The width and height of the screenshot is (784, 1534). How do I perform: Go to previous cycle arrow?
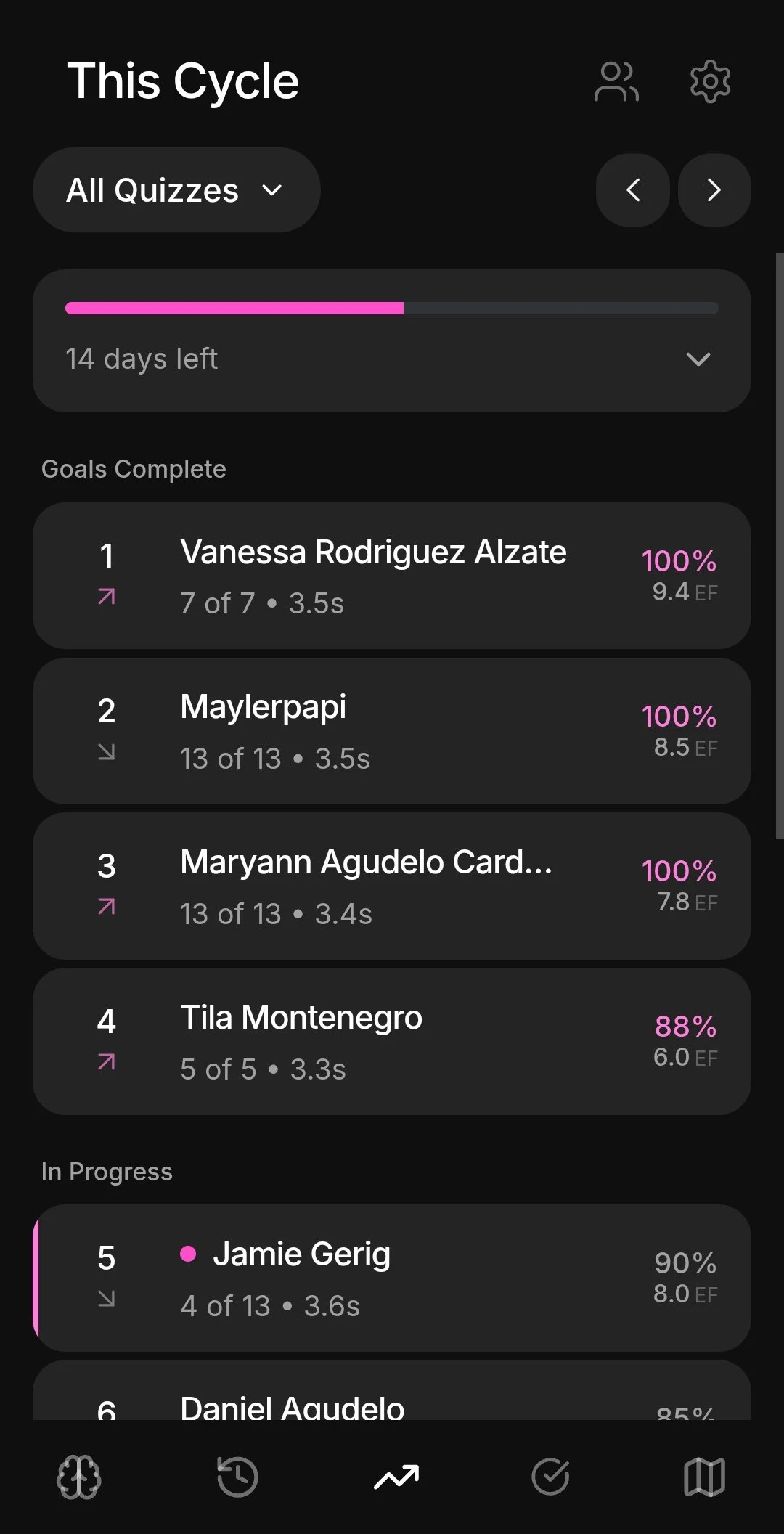(633, 190)
